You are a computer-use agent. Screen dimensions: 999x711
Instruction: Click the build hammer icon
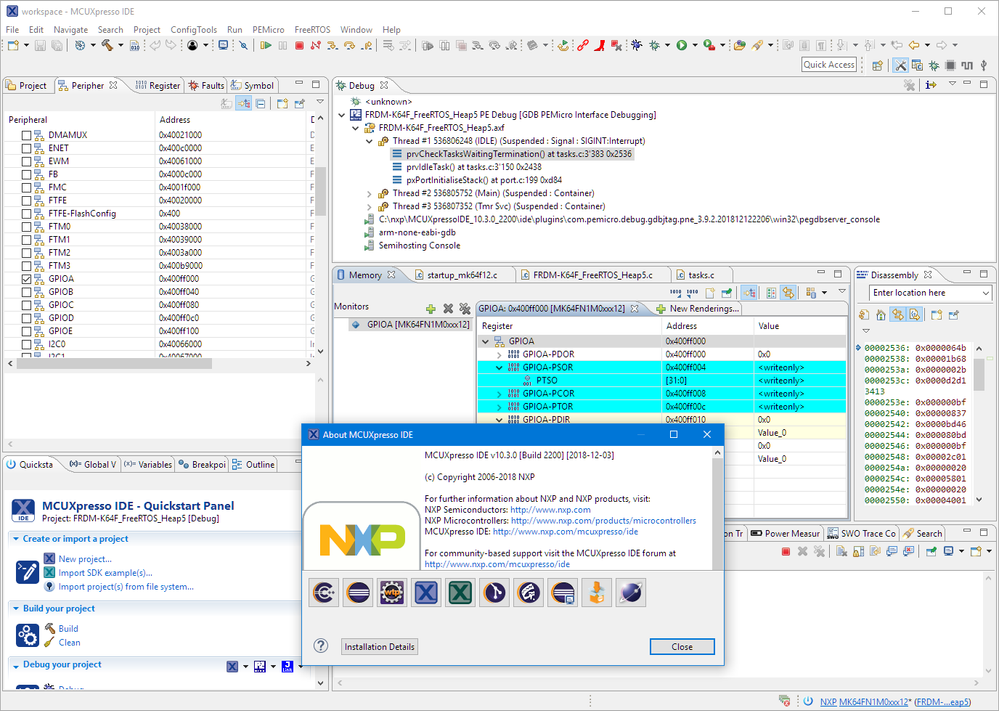coord(107,45)
